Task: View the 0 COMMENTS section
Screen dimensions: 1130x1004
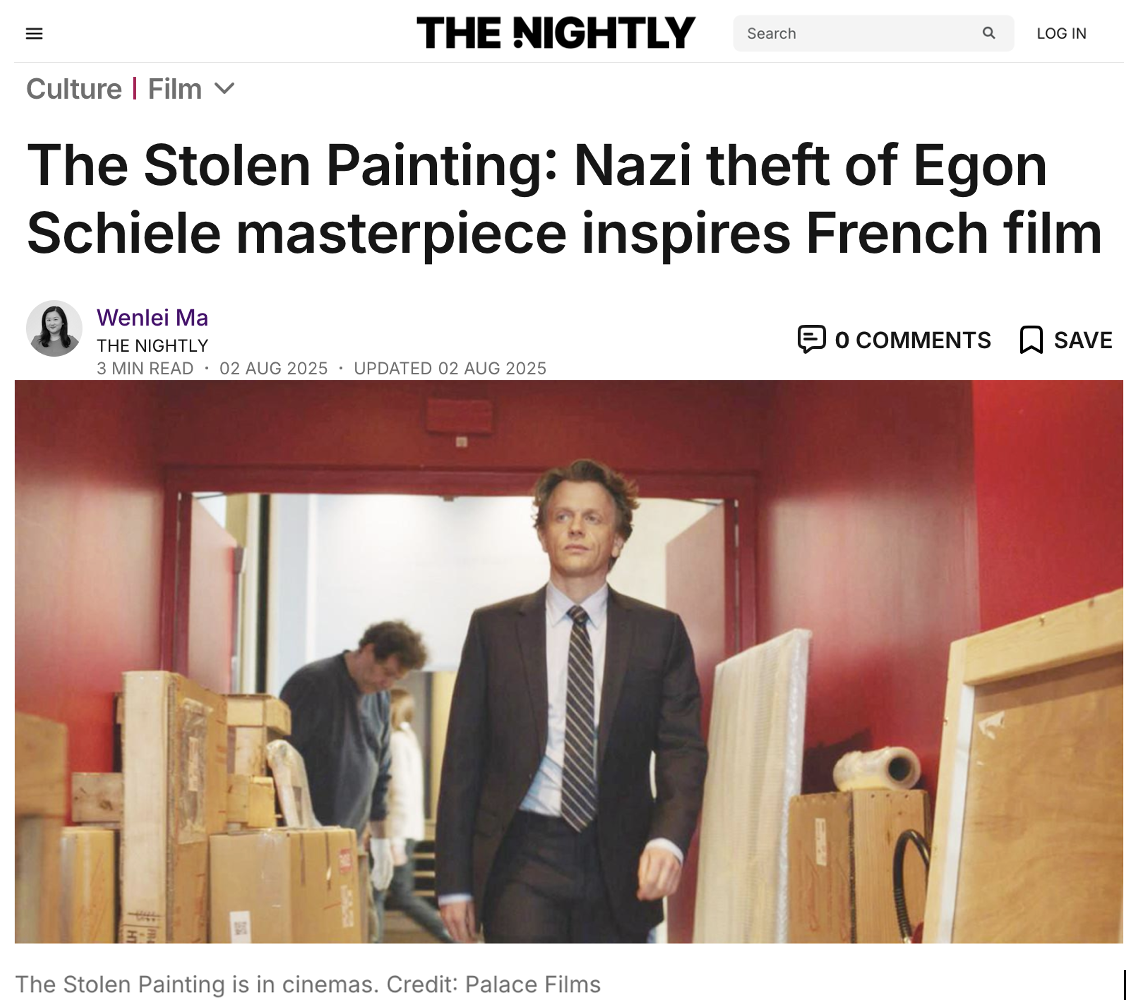Action: click(912, 339)
